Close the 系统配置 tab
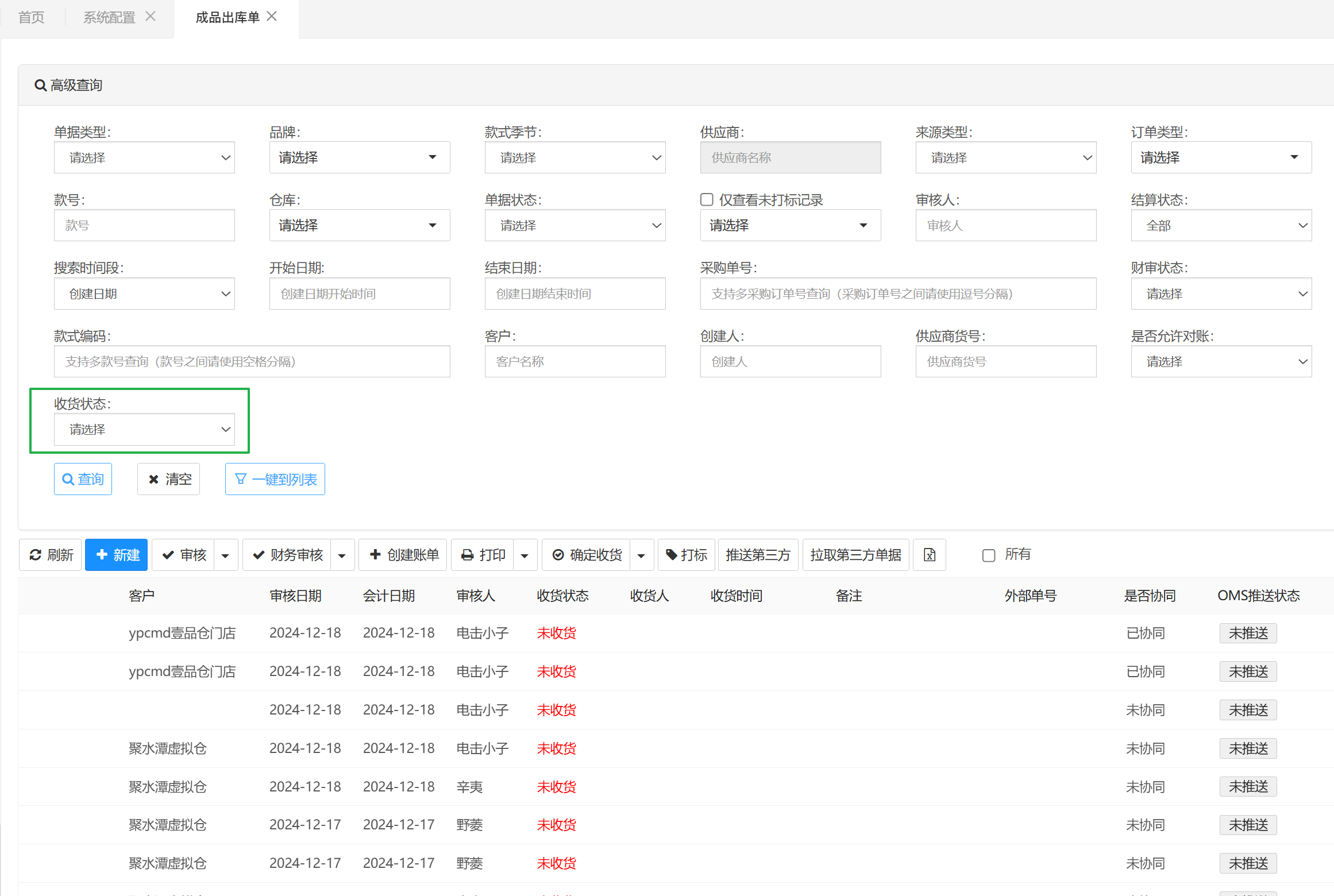Viewport: 1334px width, 896px height. click(151, 17)
